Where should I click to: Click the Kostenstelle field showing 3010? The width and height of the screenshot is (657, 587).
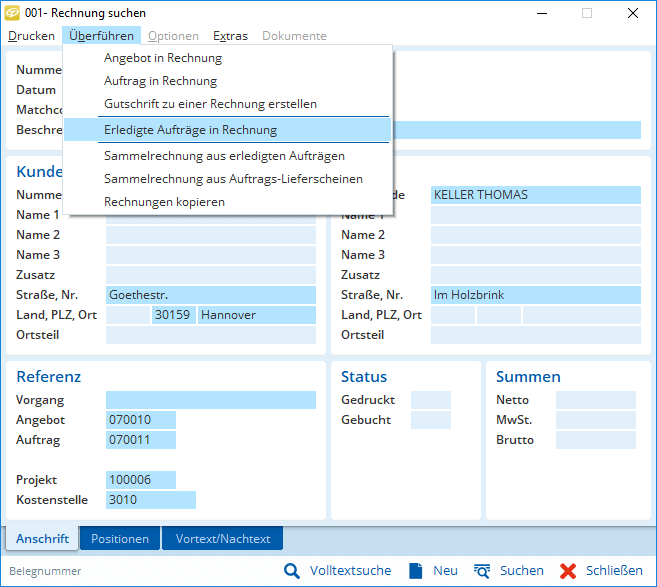(x=150, y=500)
